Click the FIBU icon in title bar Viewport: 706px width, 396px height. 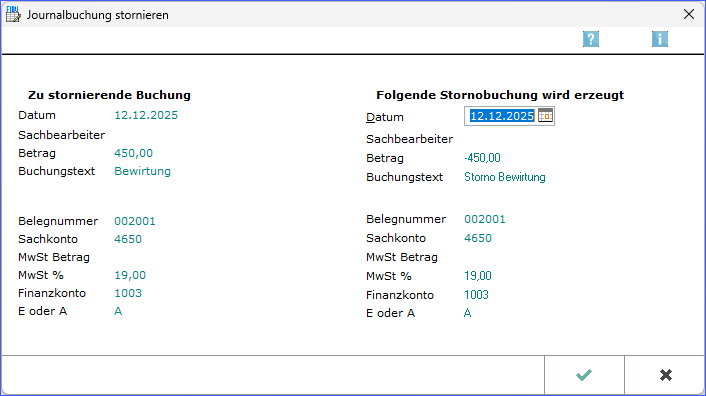click(13, 14)
